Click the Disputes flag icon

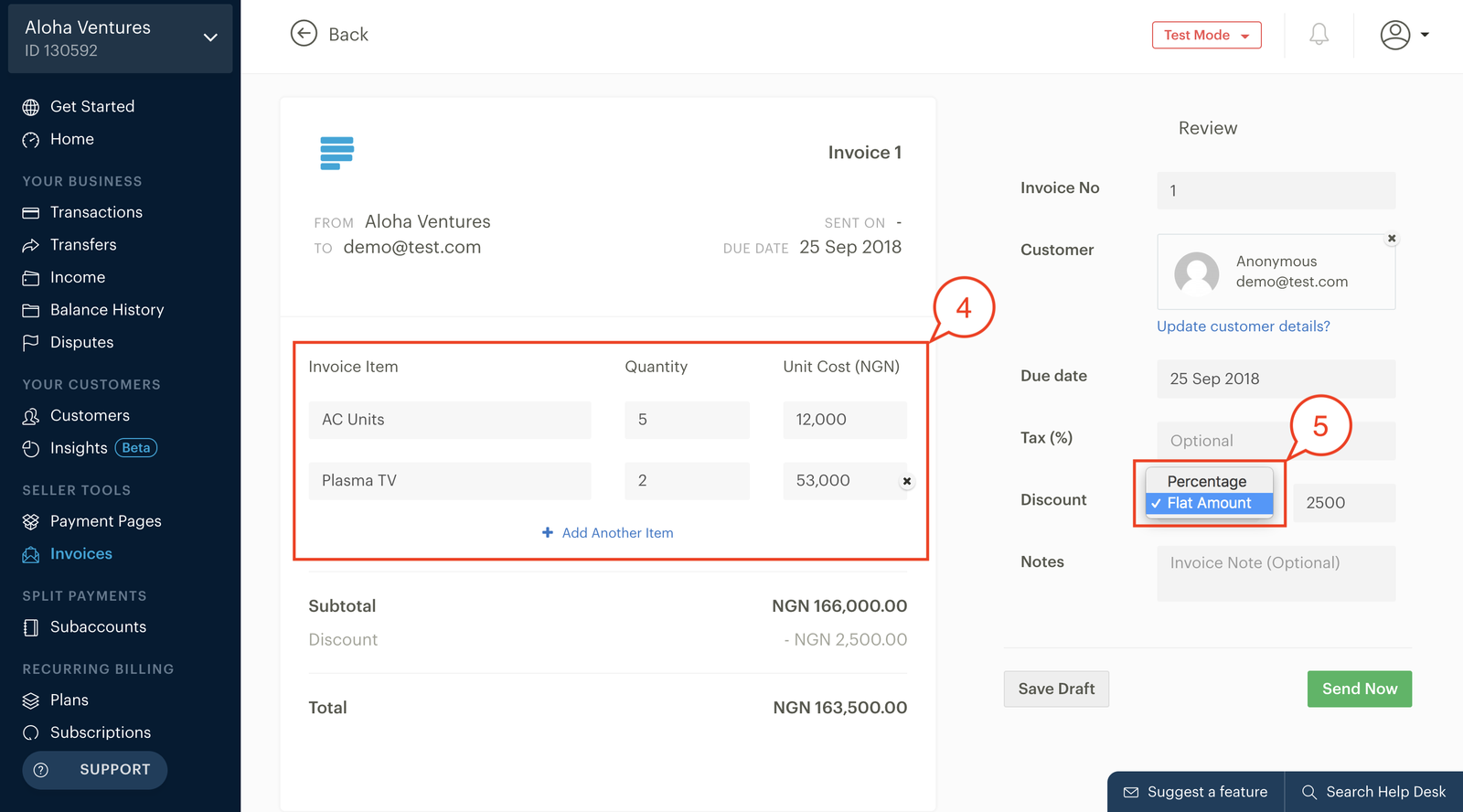click(x=31, y=343)
